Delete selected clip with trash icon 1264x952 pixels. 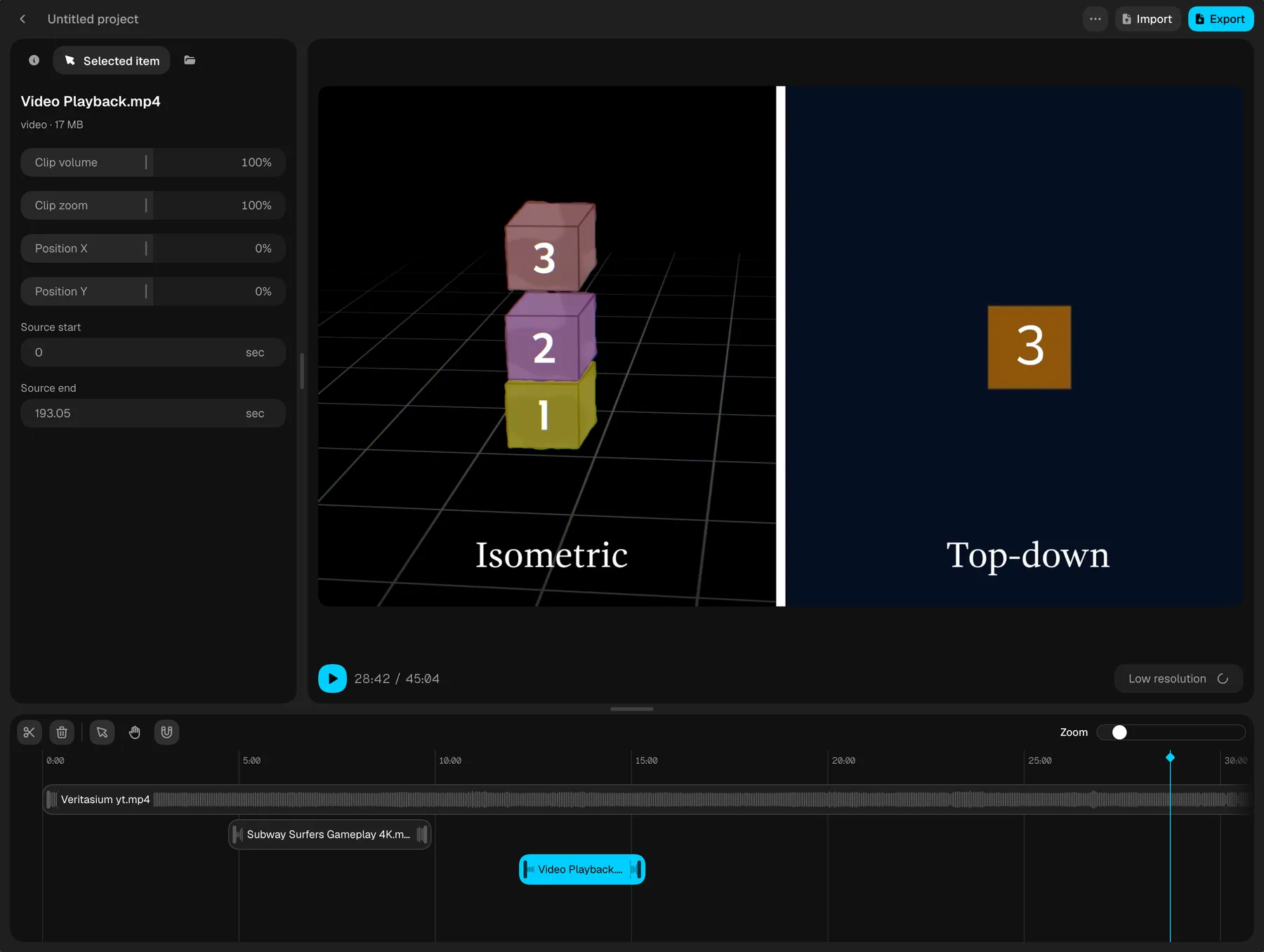click(x=62, y=732)
